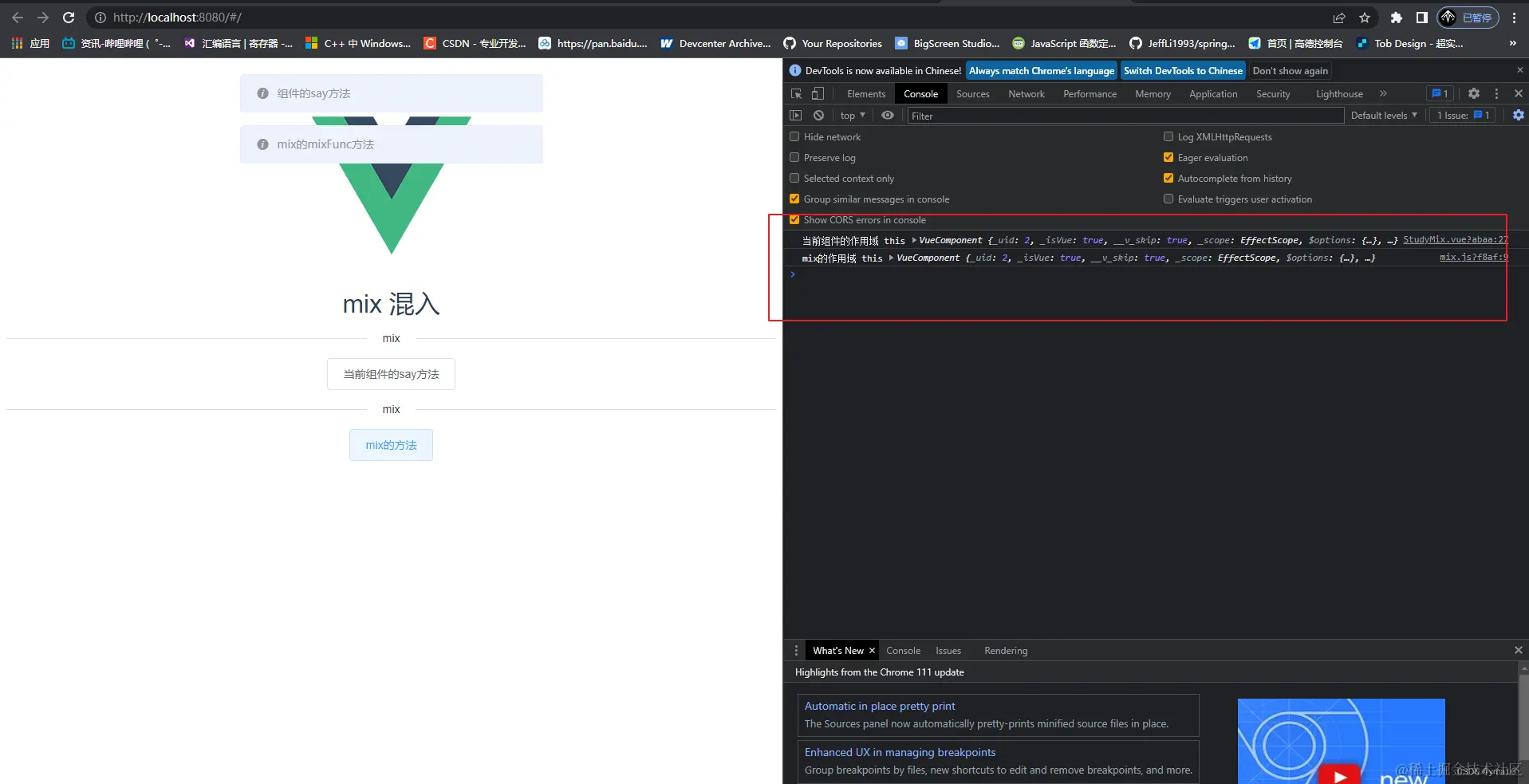Enable Evaluate triggers user activation
1529x784 pixels.
1168,199
